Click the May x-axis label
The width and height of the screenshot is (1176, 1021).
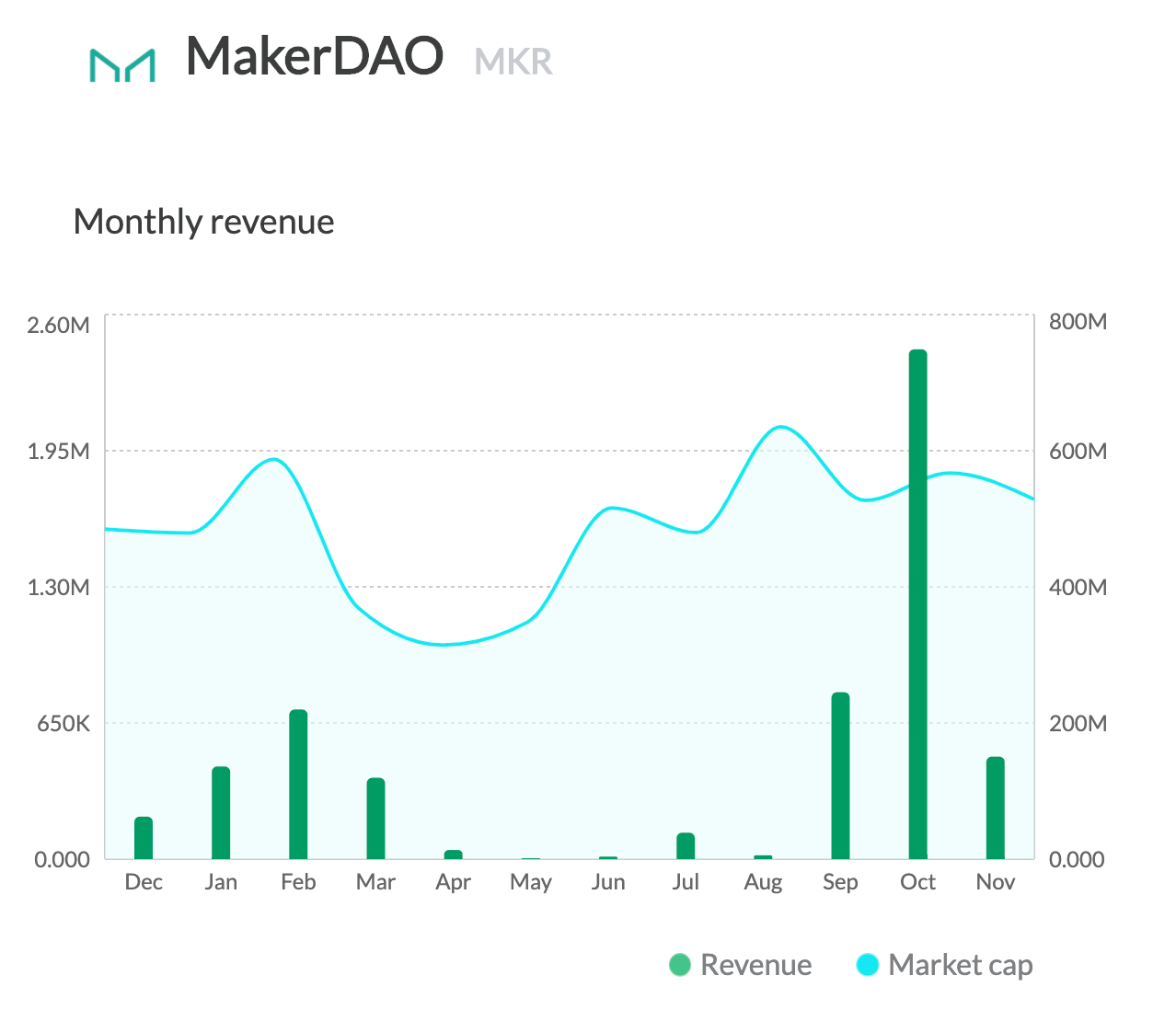click(531, 883)
